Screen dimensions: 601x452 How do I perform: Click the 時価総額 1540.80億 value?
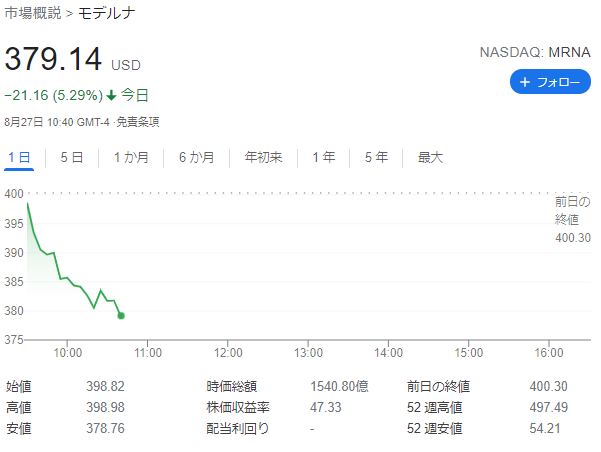point(339,386)
